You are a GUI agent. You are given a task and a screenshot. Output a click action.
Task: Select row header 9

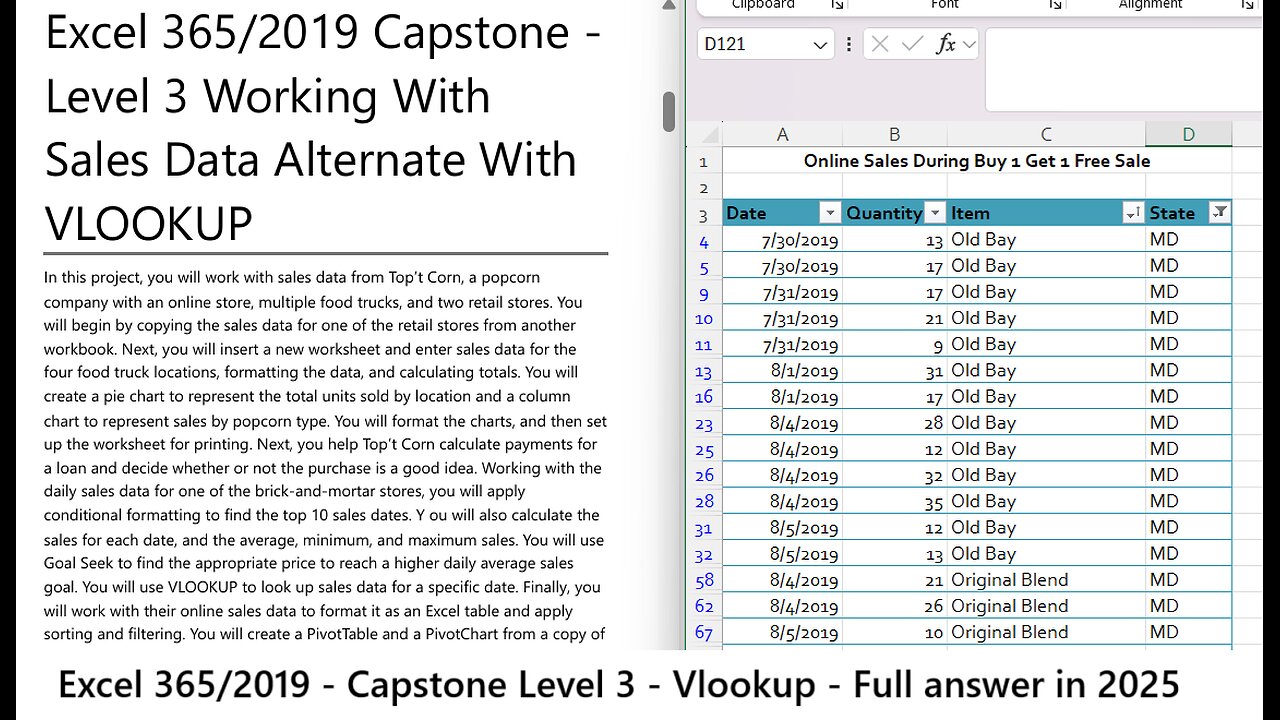(x=704, y=293)
